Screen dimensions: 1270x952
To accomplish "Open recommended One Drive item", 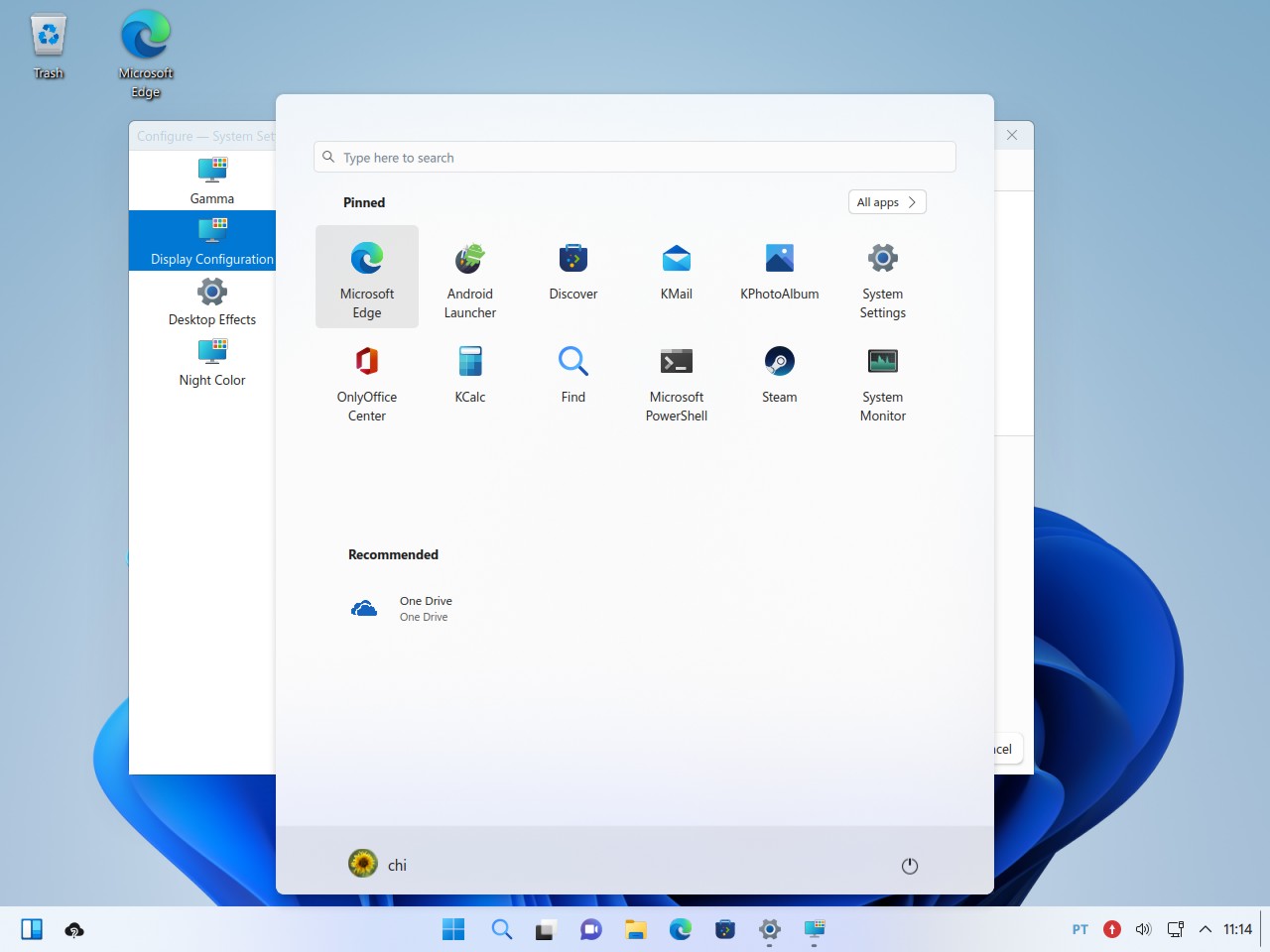I will pos(402,609).
